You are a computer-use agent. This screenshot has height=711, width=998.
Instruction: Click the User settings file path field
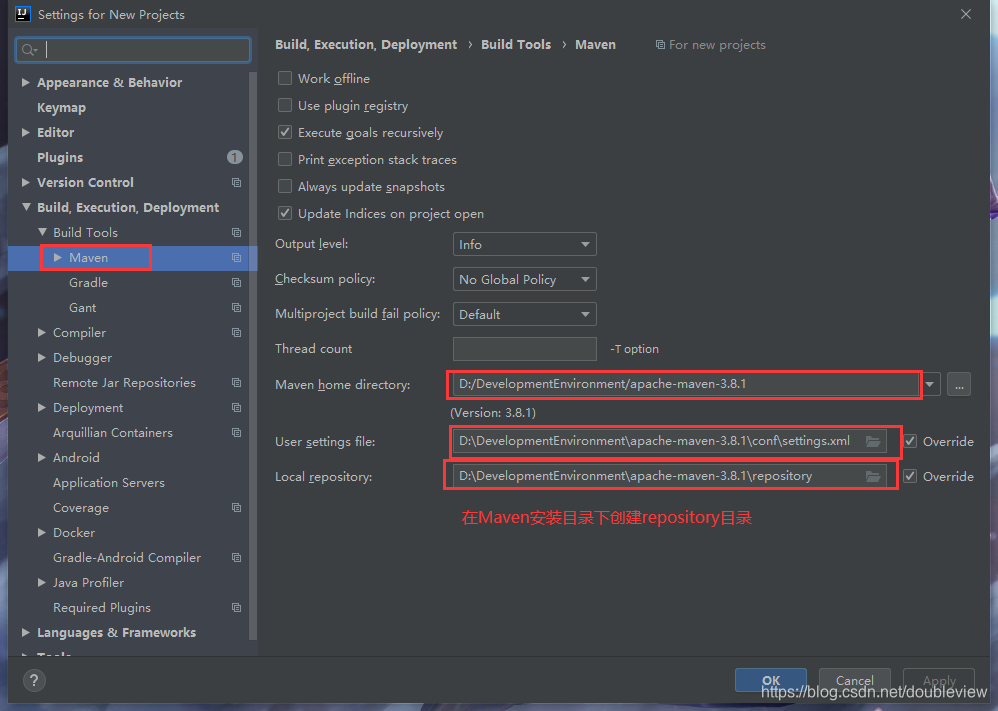(670, 441)
